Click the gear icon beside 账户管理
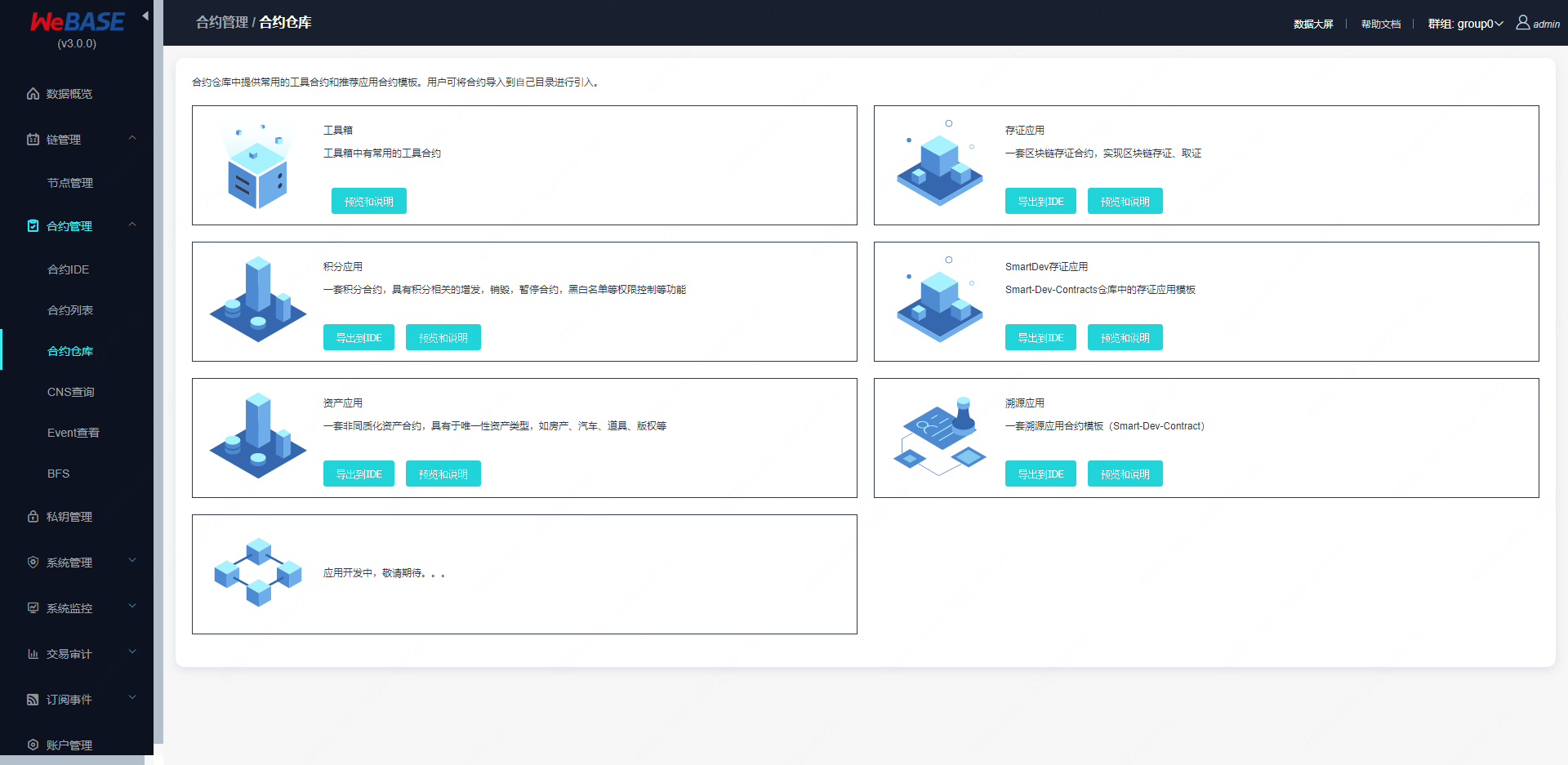The height and width of the screenshot is (765, 1568). (x=33, y=745)
